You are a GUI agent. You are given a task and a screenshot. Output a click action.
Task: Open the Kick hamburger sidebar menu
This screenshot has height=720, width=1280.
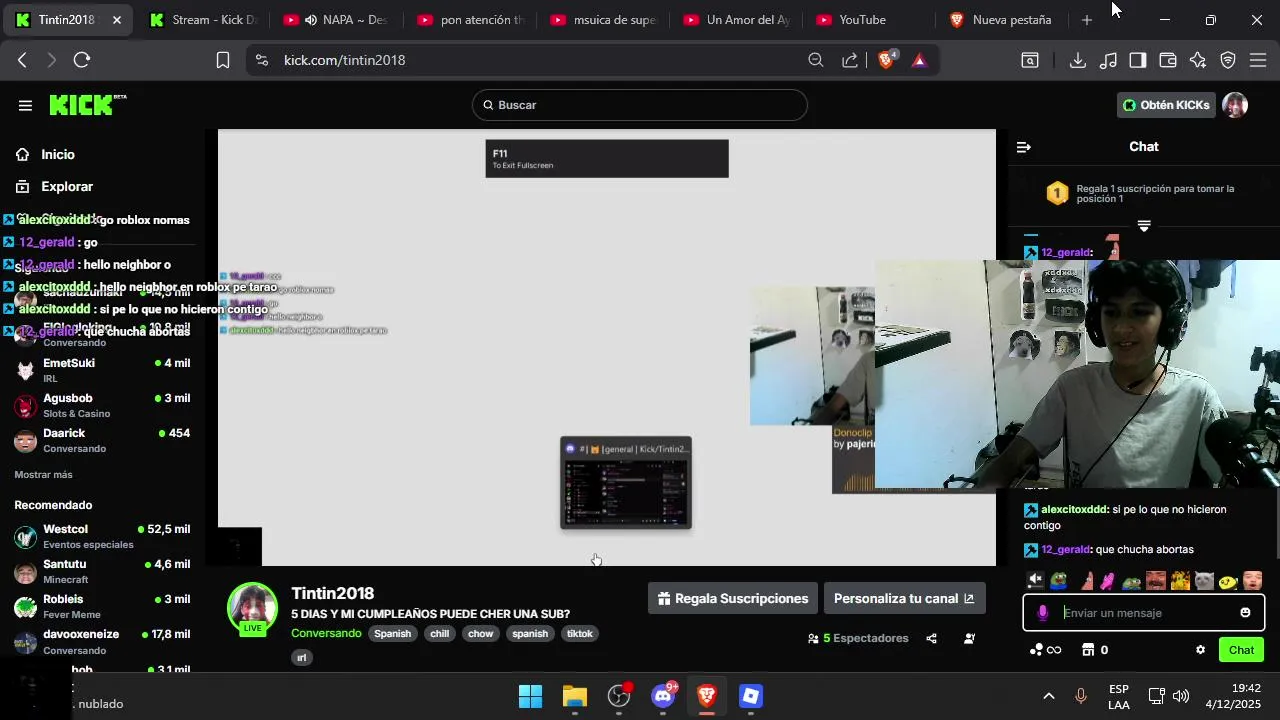click(25, 105)
